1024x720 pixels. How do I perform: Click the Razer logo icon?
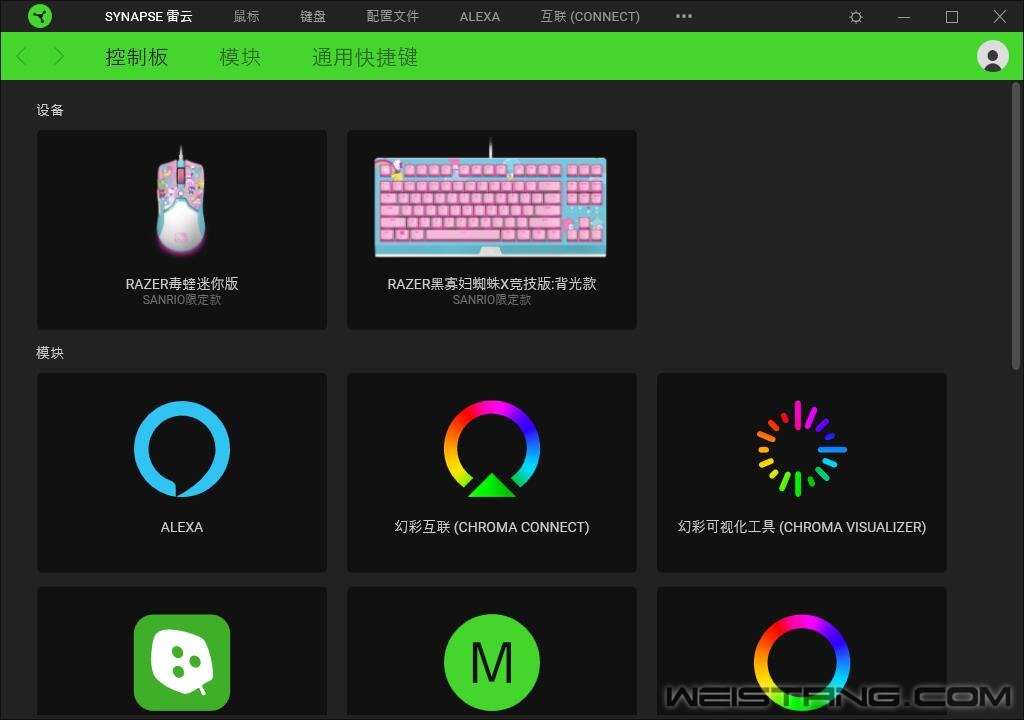pyautogui.click(x=40, y=16)
